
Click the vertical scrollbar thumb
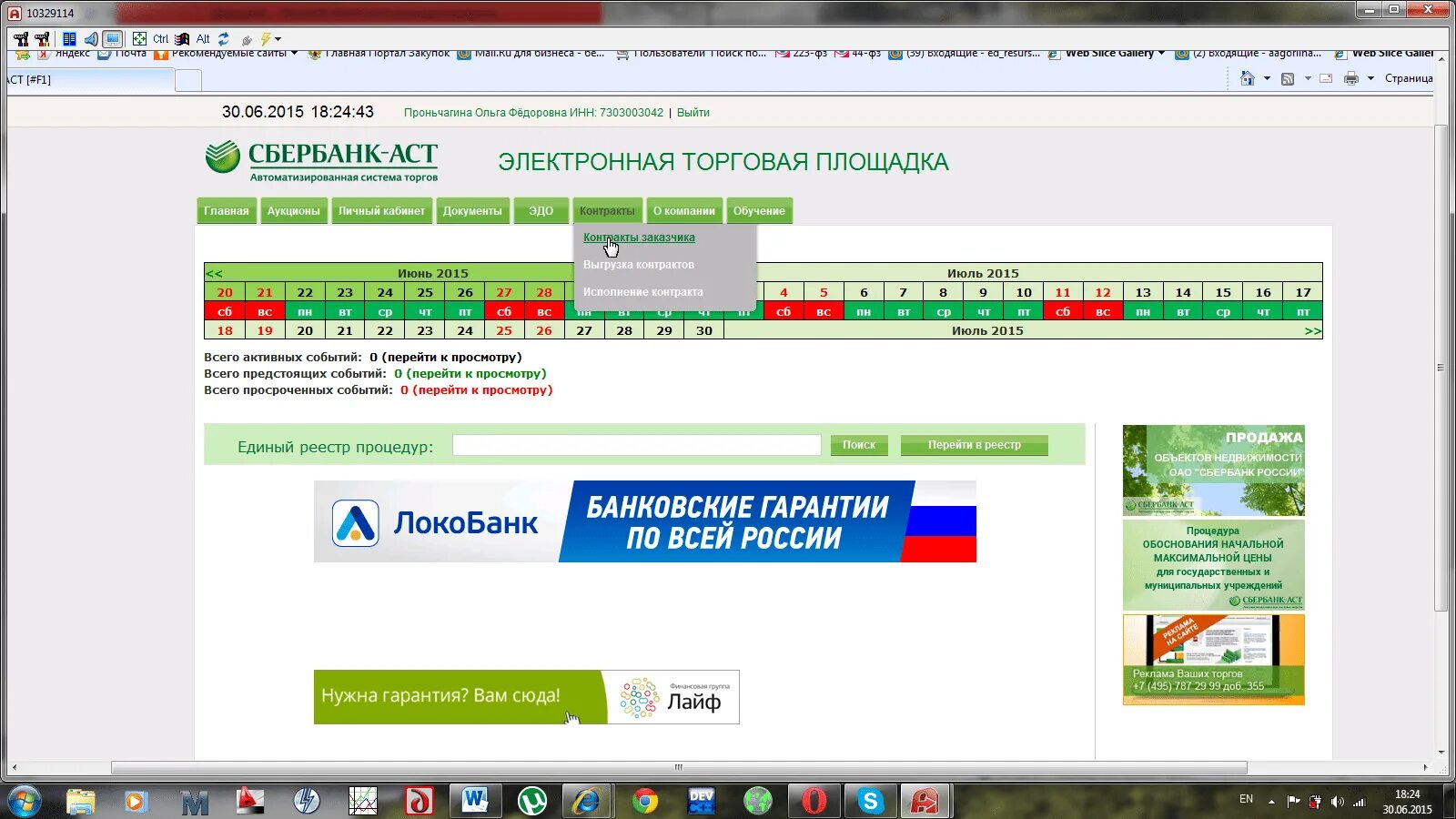click(1441, 368)
